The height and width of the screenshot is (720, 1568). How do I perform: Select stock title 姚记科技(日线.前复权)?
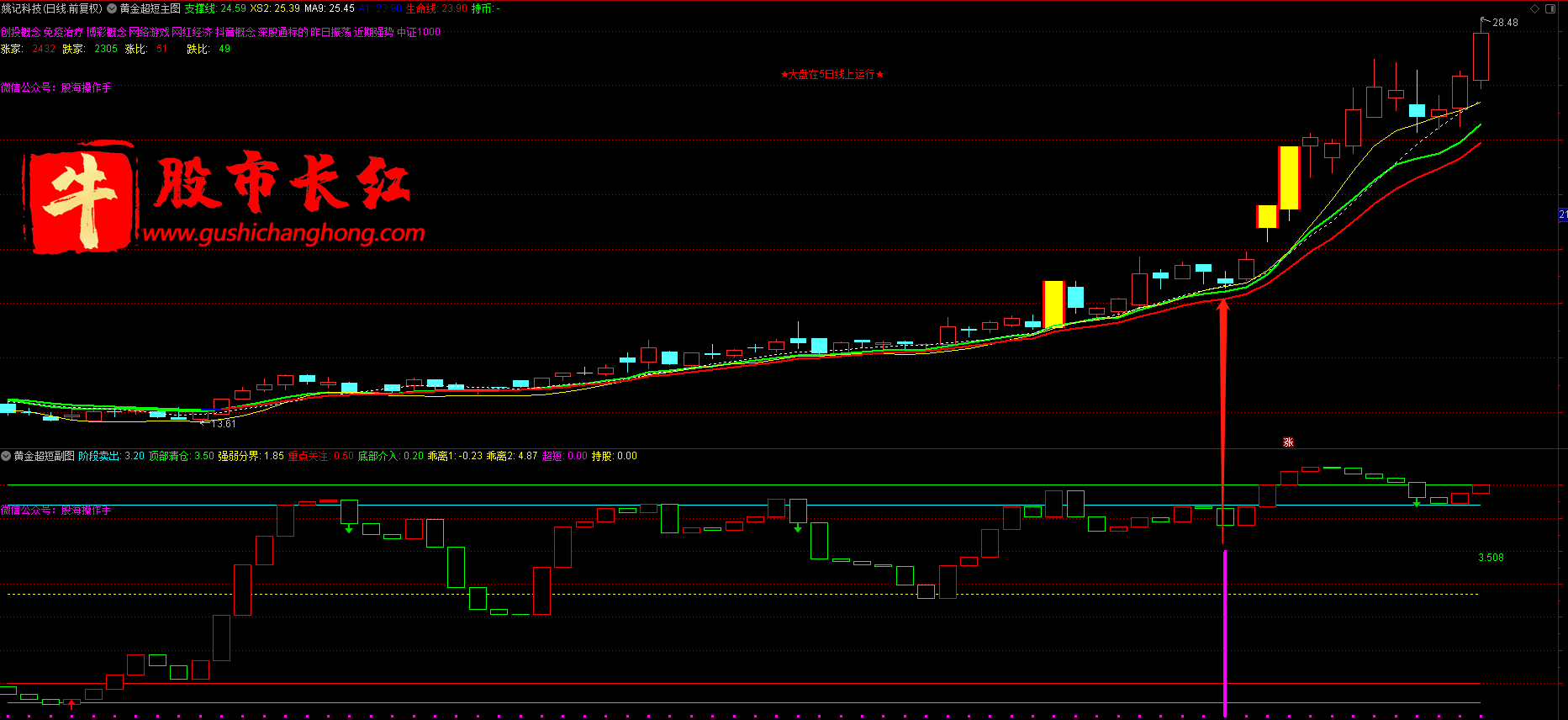click(x=52, y=8)
